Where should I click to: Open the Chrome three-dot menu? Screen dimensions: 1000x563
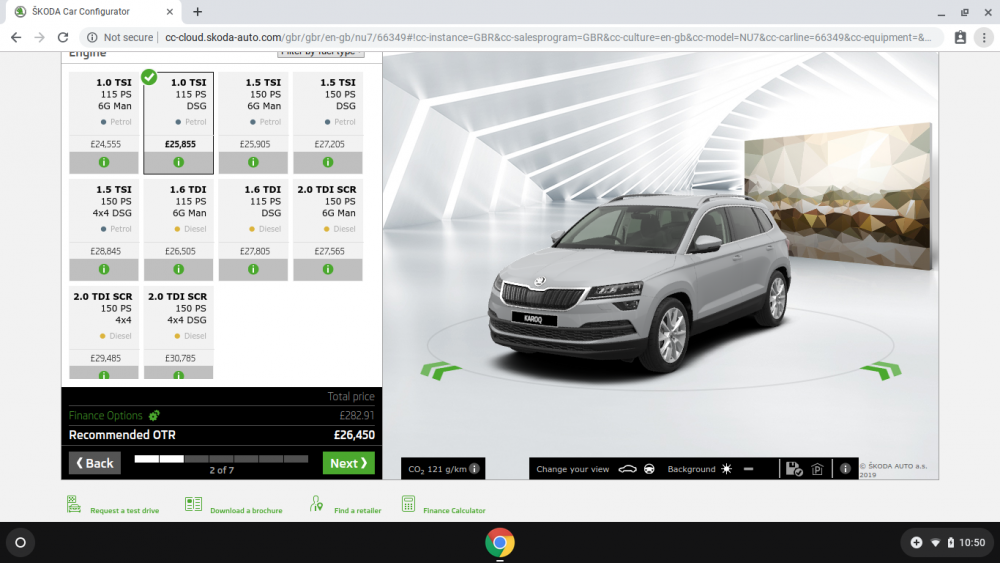984,38
